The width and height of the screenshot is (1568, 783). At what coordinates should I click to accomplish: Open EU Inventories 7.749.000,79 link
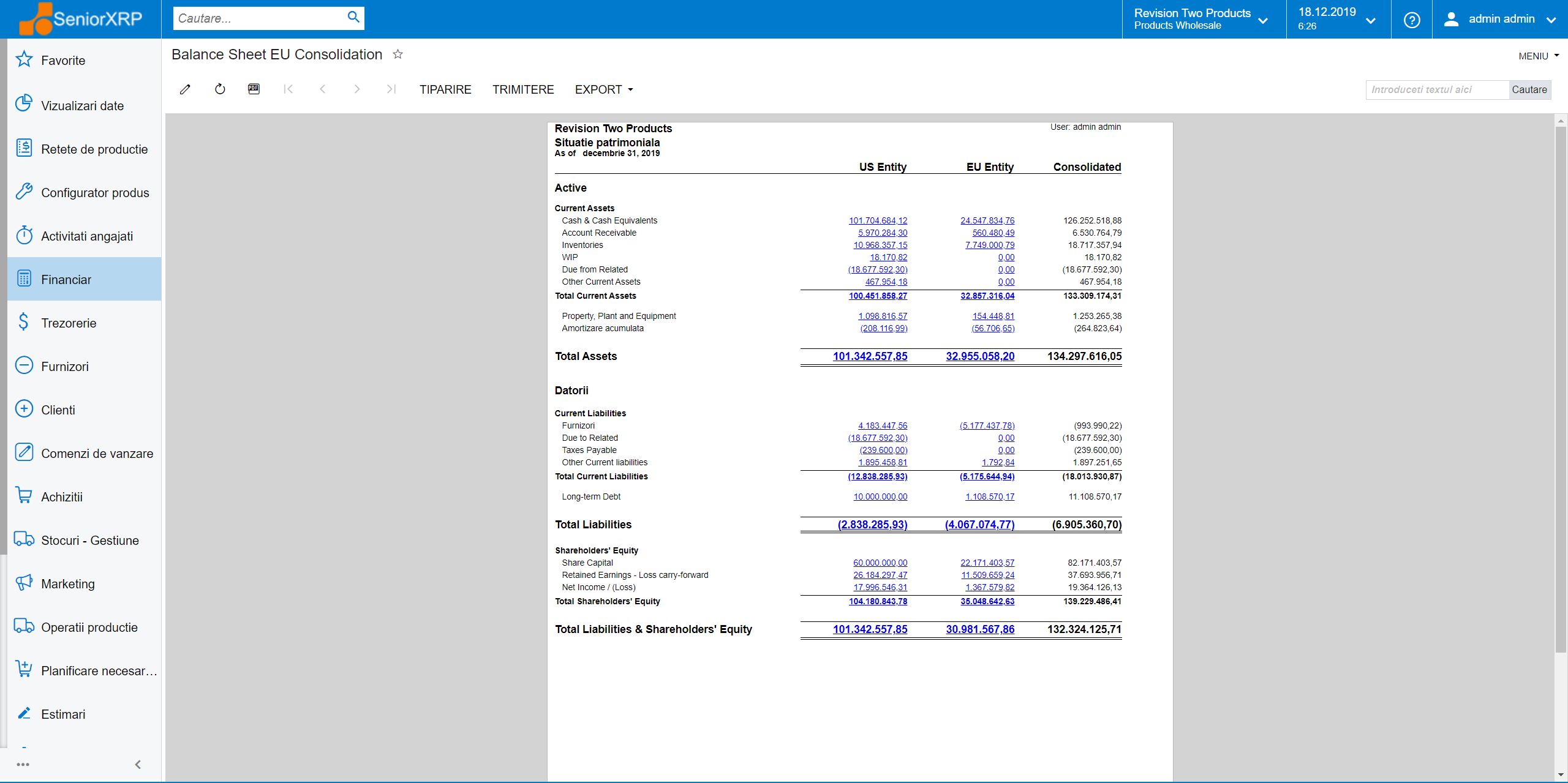(990, 245)
